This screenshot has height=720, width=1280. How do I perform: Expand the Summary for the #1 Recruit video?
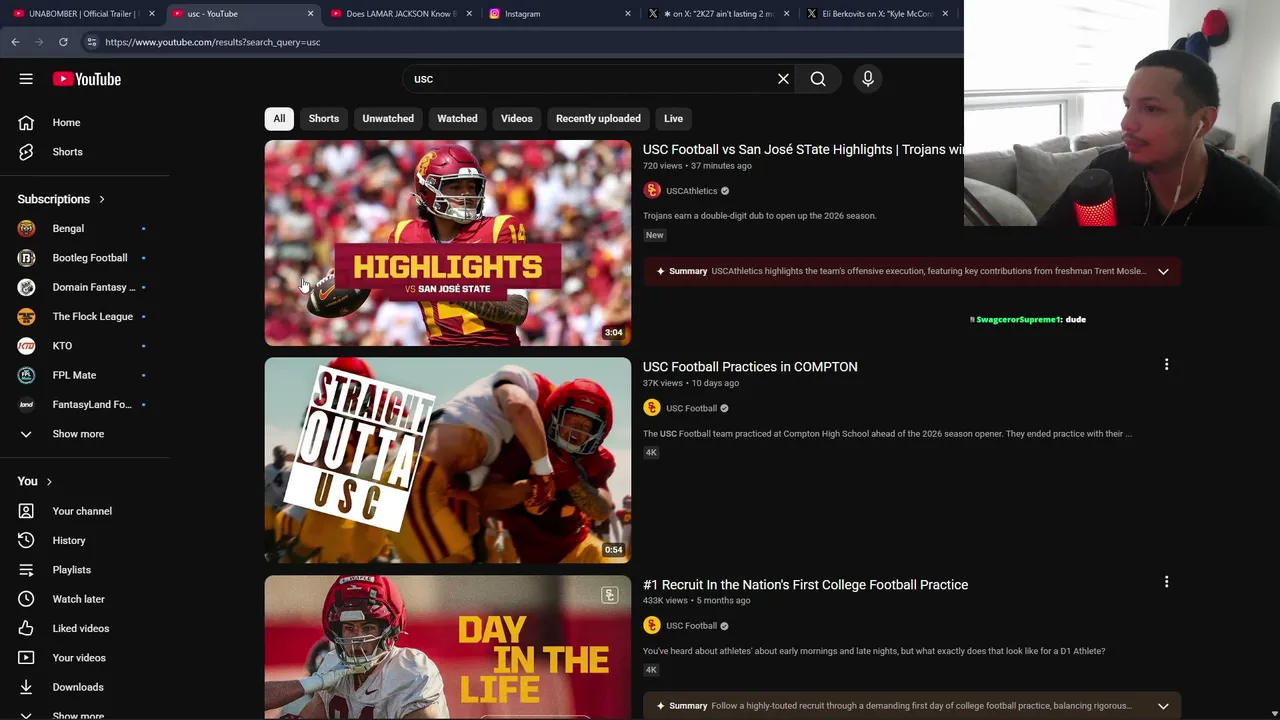[x=1163, y=706]
